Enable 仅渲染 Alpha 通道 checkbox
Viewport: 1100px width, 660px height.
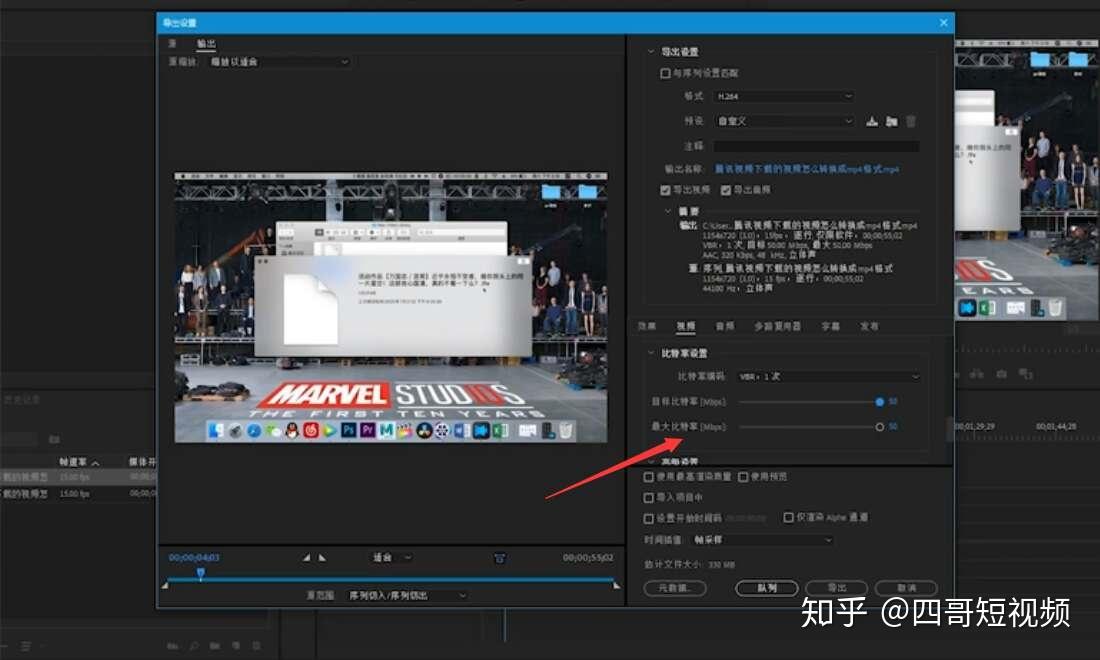point(789,517)
